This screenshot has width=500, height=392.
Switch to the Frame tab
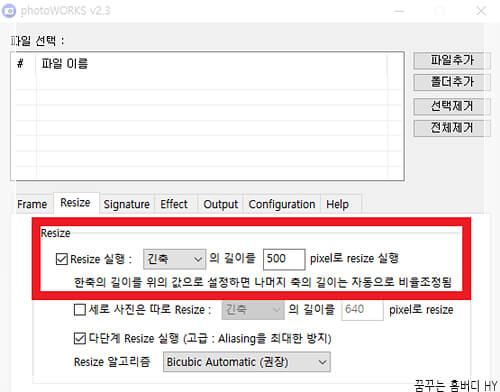(32, 204)
